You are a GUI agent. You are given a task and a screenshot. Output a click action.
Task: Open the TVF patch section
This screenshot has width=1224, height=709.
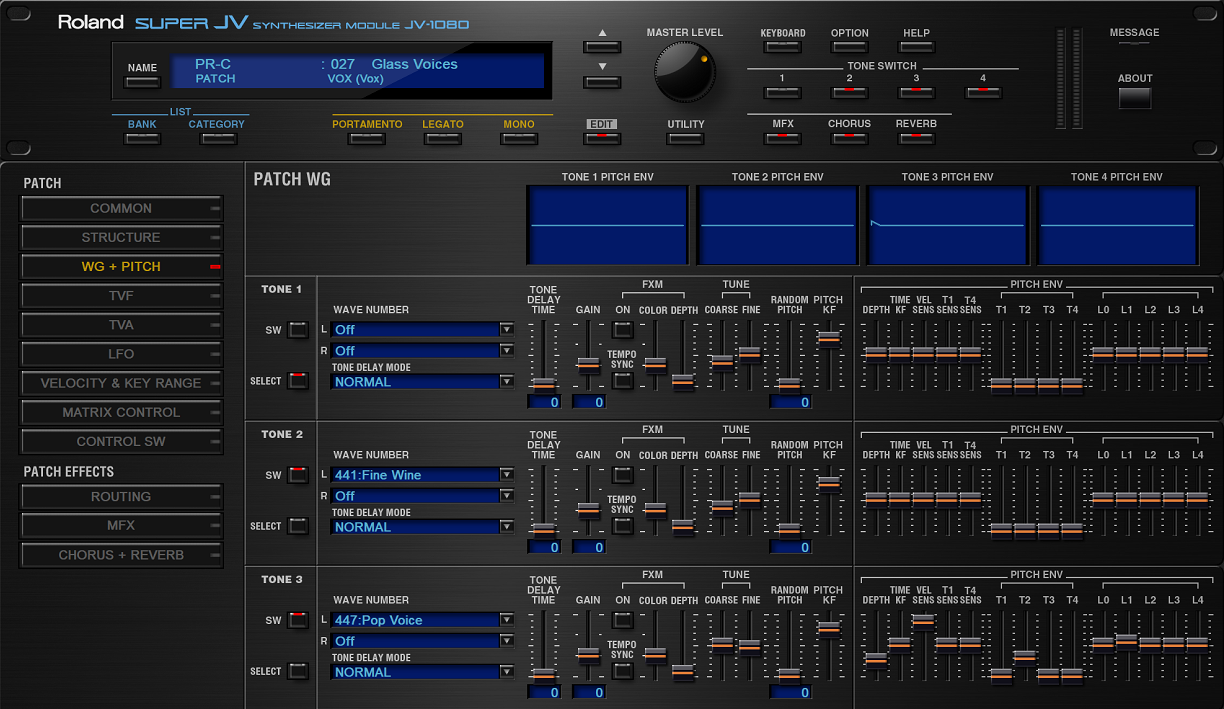(121, 296)
